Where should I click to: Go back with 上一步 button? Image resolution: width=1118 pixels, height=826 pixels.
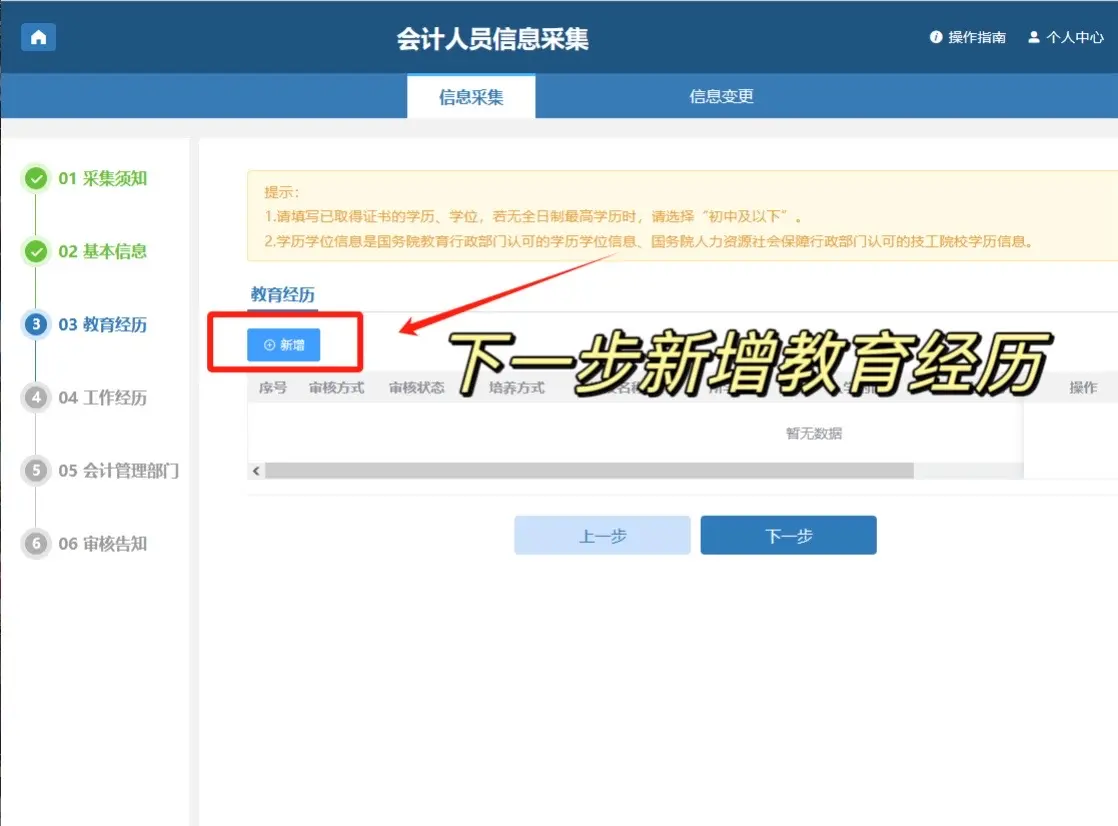point(602,536)
